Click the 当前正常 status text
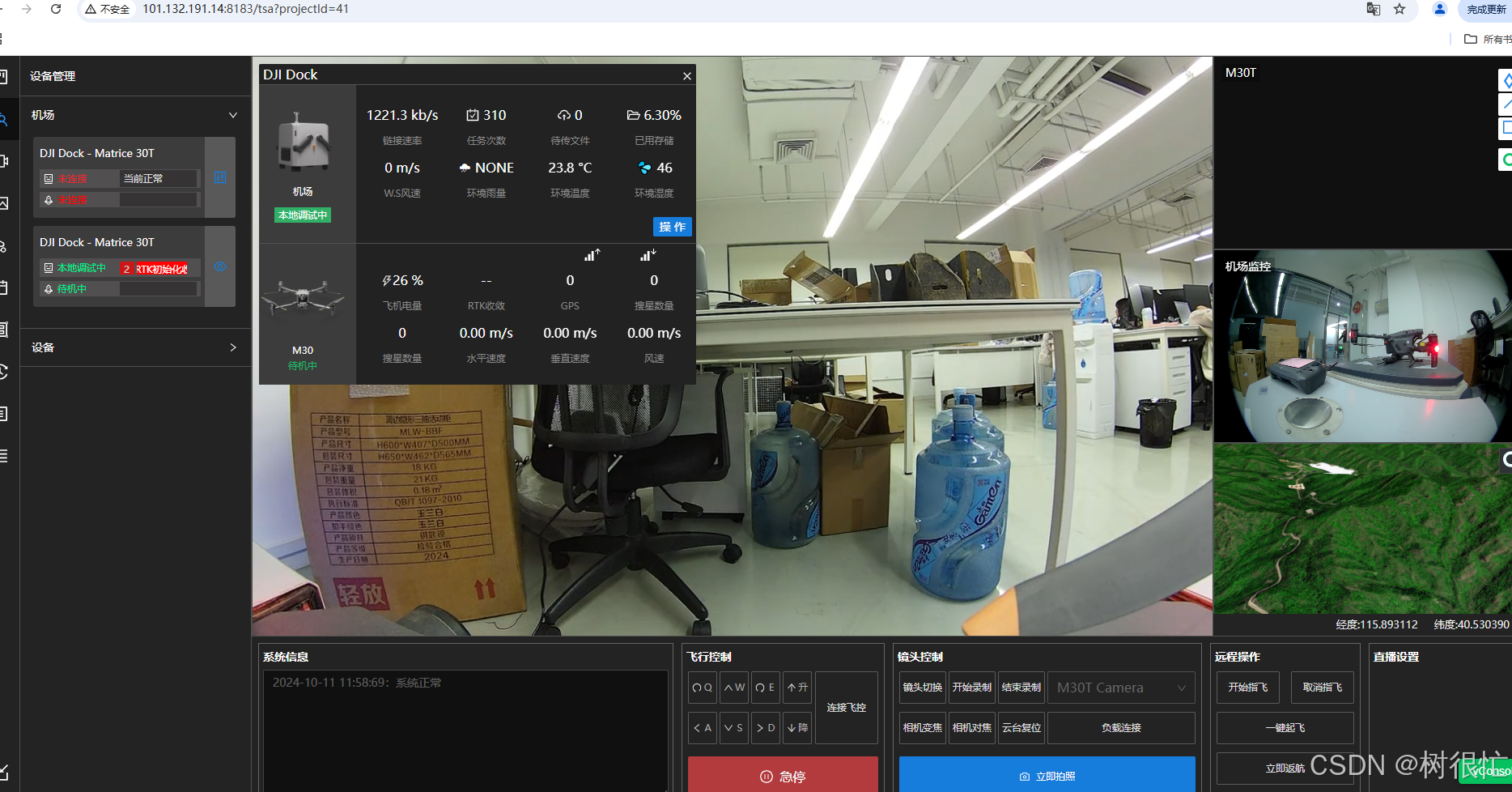Viewport: 1512px width, 792px height. pyautogui.click(x=143, y=178)
